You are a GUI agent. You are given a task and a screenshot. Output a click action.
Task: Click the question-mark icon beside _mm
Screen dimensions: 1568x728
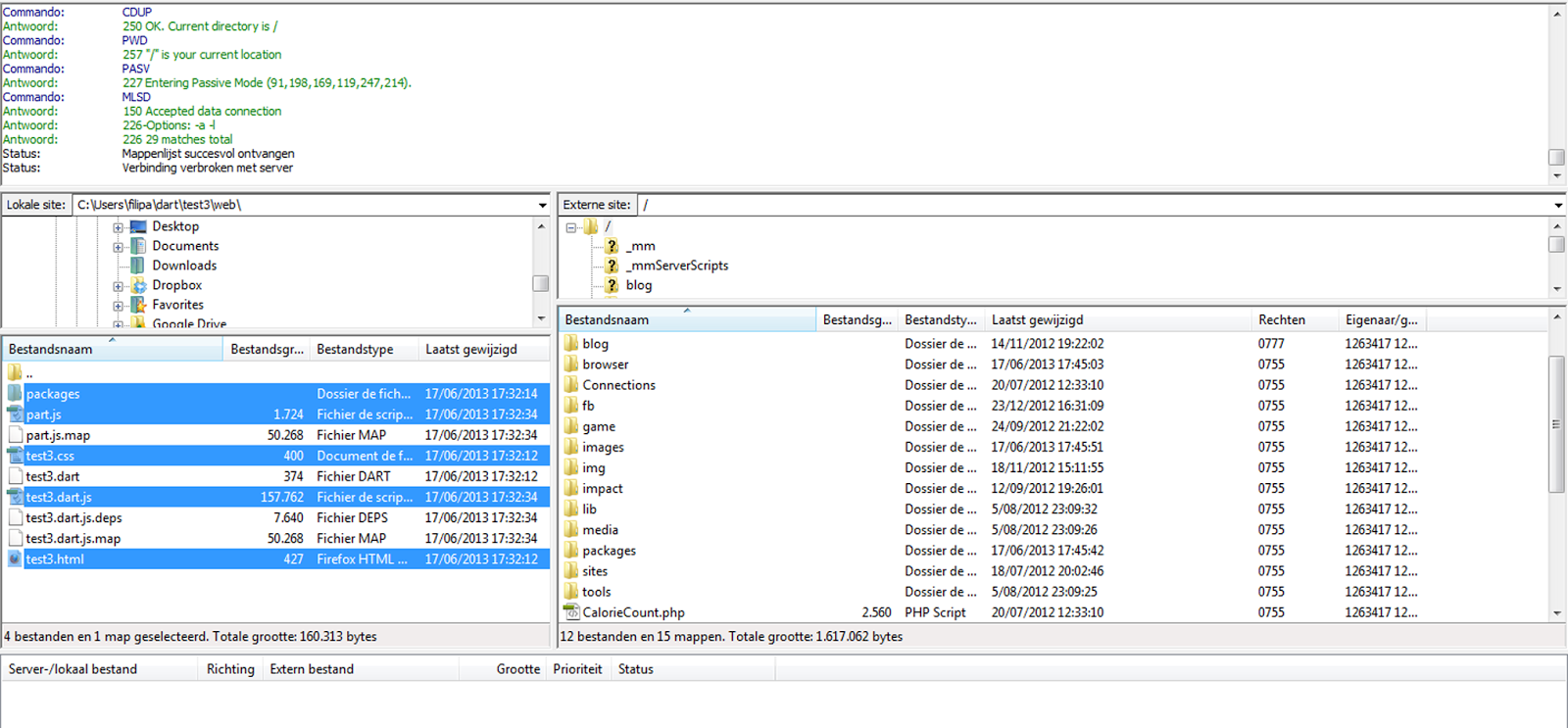pyautogui.click(x=612, y=246)
